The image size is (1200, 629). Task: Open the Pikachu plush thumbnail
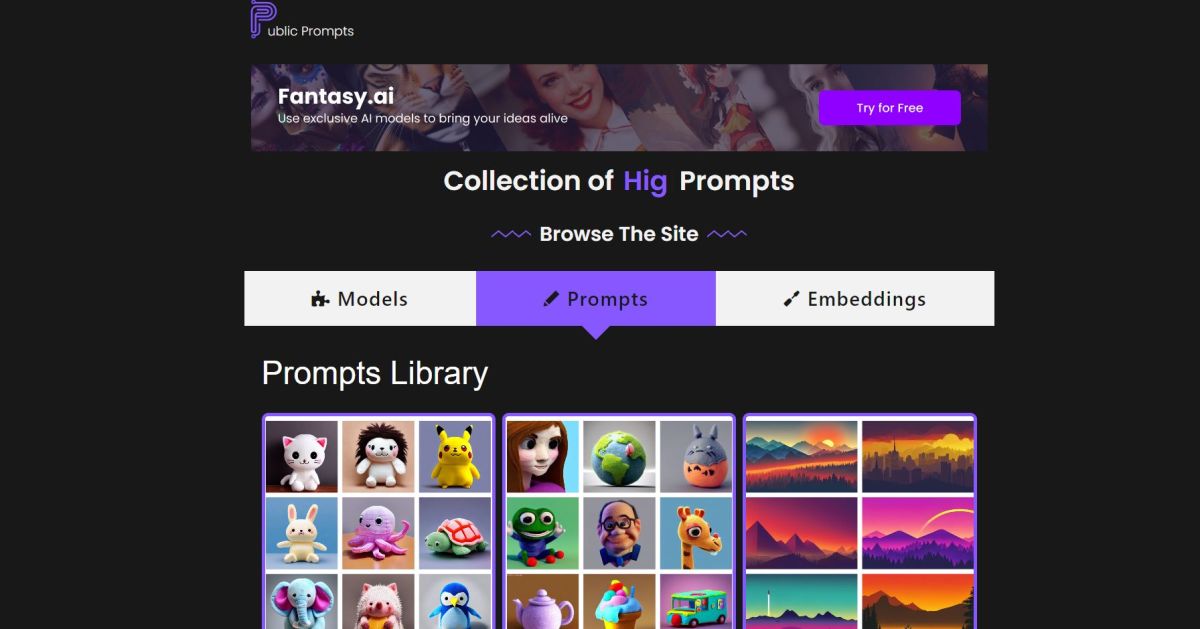pos(455,456)
